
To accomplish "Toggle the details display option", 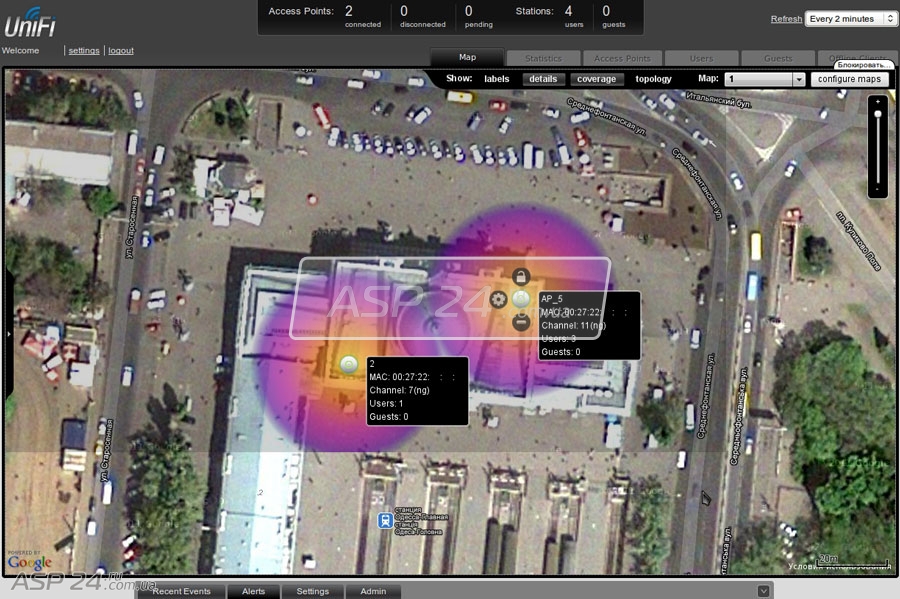I will (543, 79).
